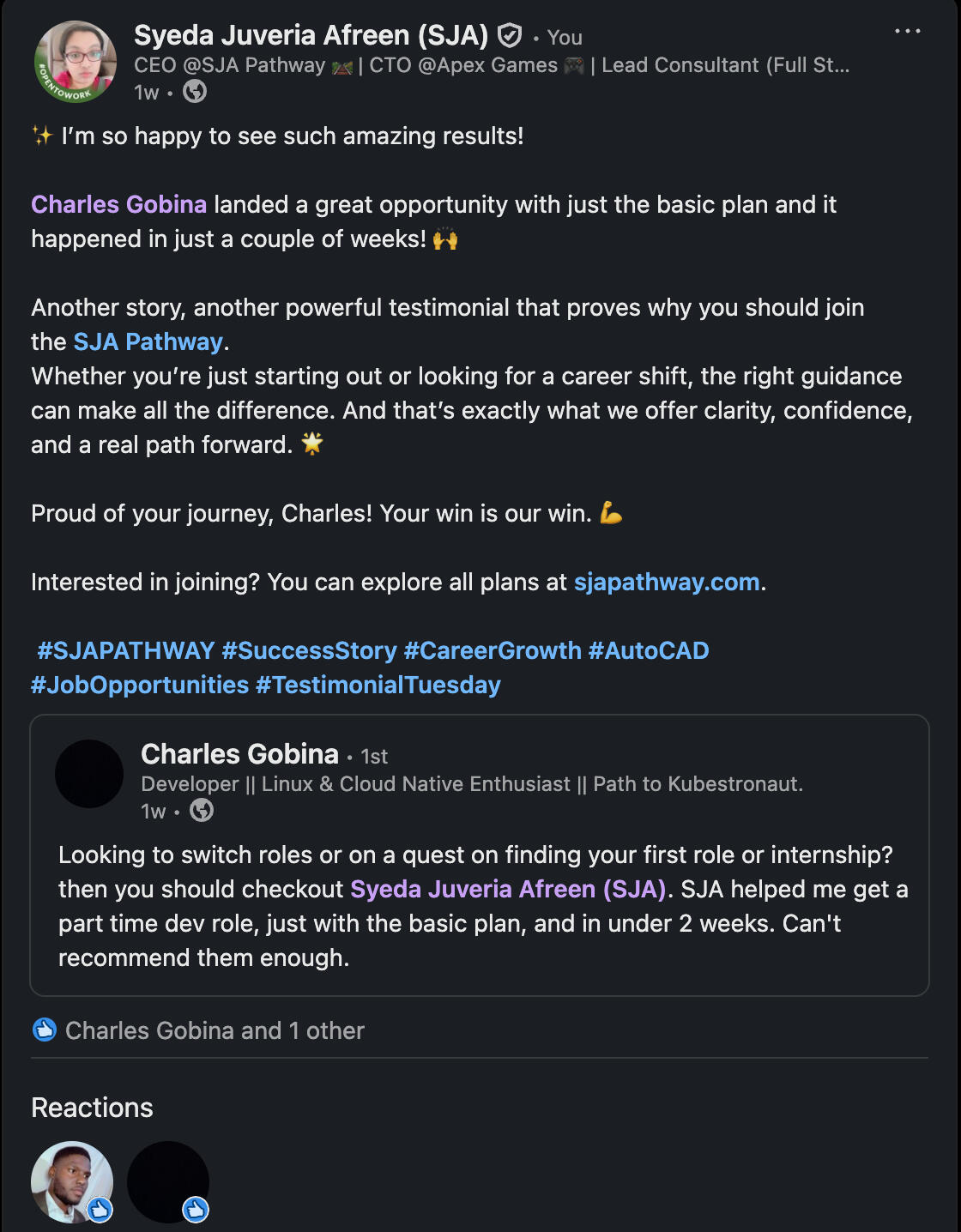The height and width of the screenshot is (1232, 961).
Task: Click the purple Charles Gobina mention in post text
Action: [x=118, y=205]
